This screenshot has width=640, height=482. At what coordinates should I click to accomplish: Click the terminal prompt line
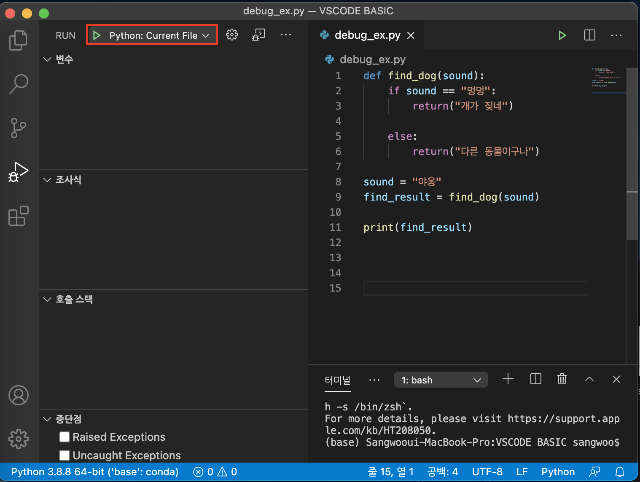pos(472,442)
